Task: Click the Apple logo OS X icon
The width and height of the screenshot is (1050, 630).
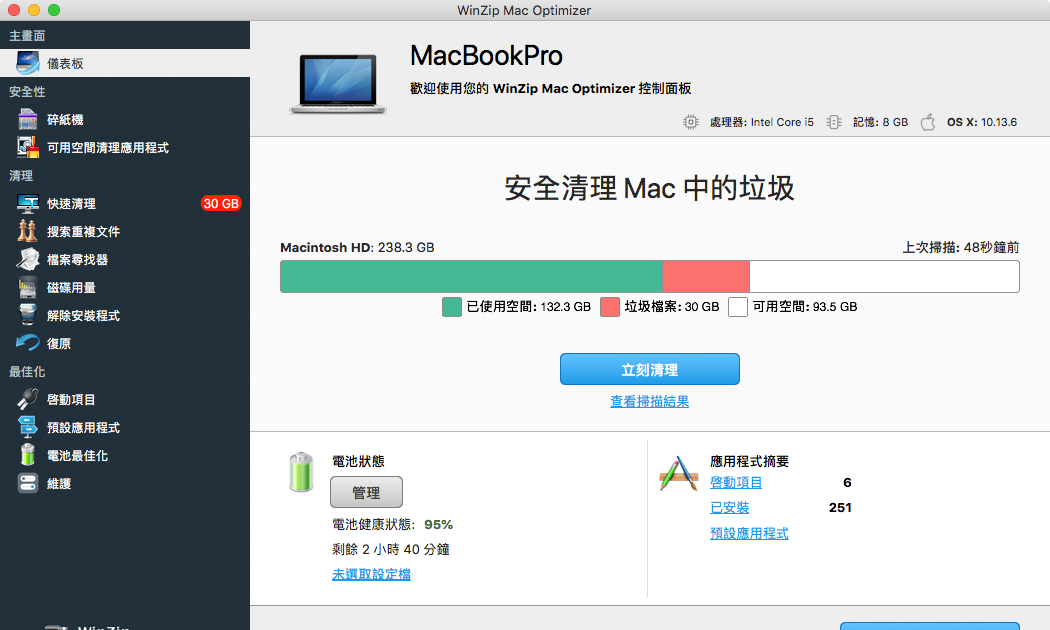Action: [x=927, y=122]
